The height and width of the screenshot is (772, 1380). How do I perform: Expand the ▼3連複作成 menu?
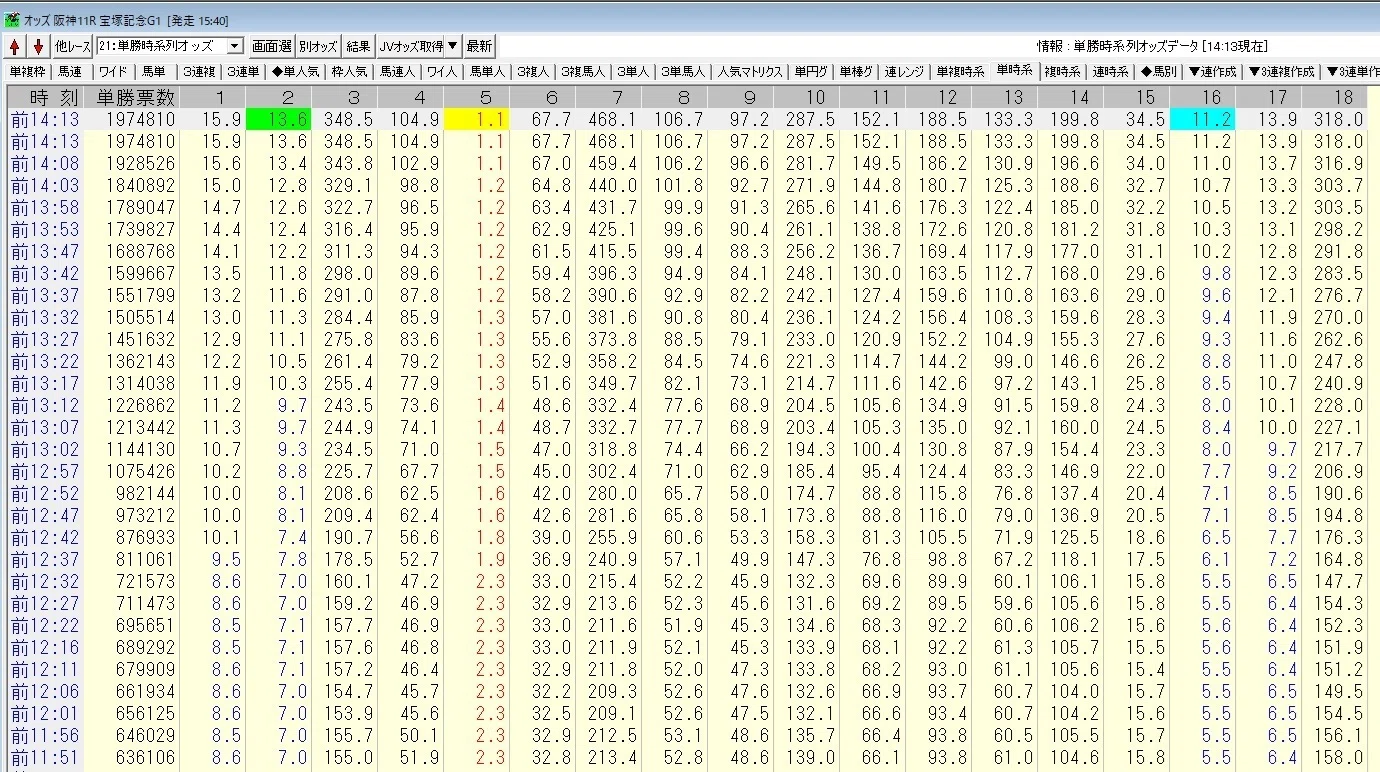click(1281, 72)
